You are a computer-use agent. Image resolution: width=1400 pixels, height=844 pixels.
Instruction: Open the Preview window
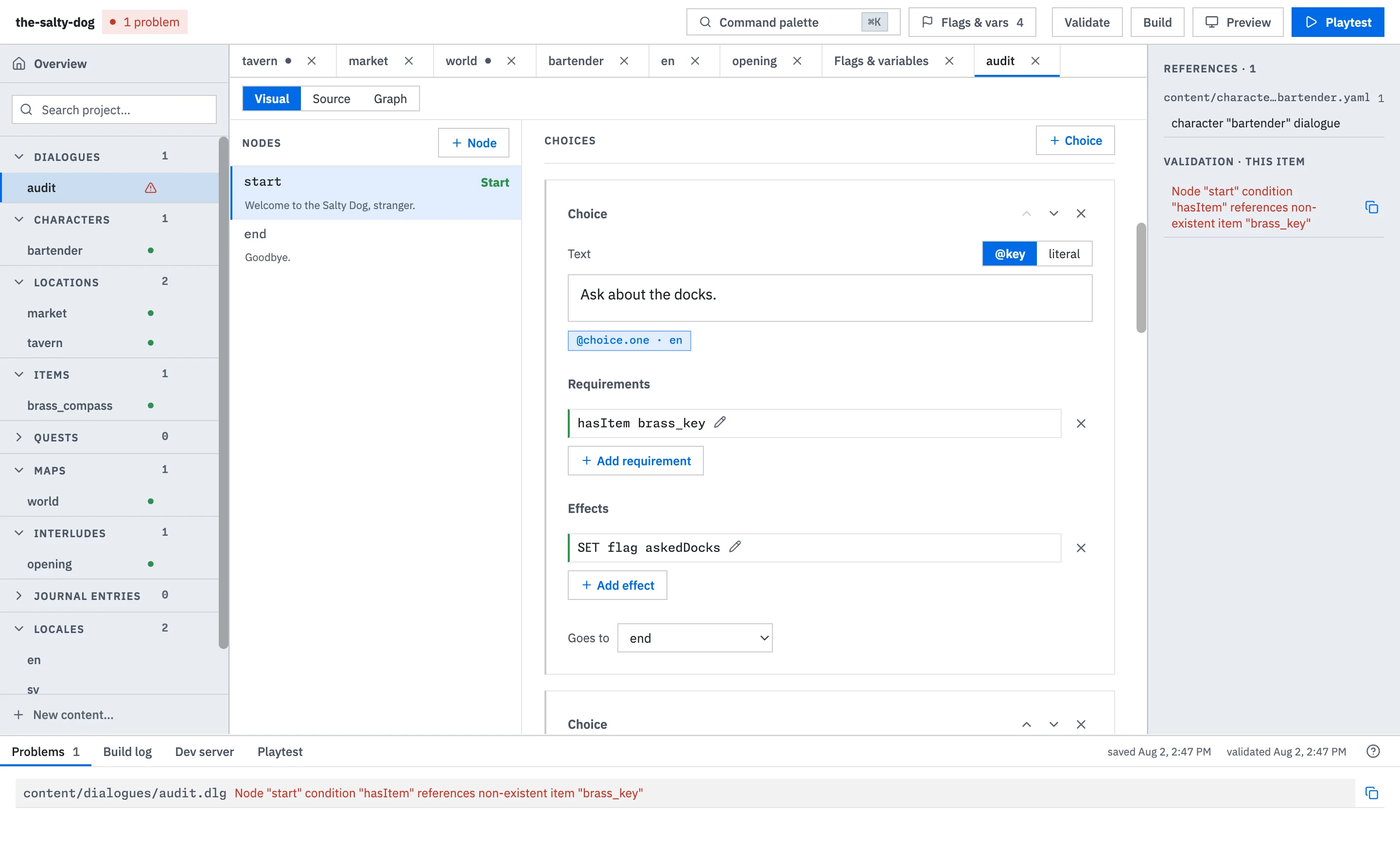point(1238,22)
